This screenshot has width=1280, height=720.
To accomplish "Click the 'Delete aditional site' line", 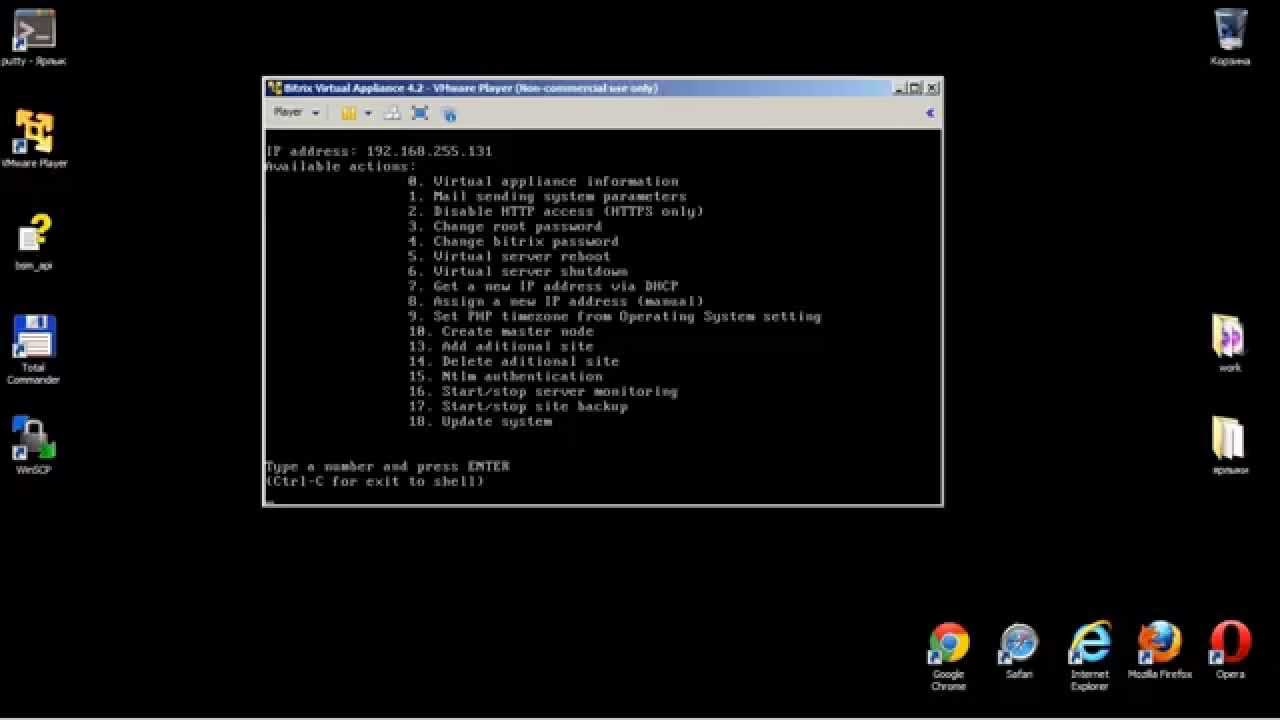I will point(514,361).
